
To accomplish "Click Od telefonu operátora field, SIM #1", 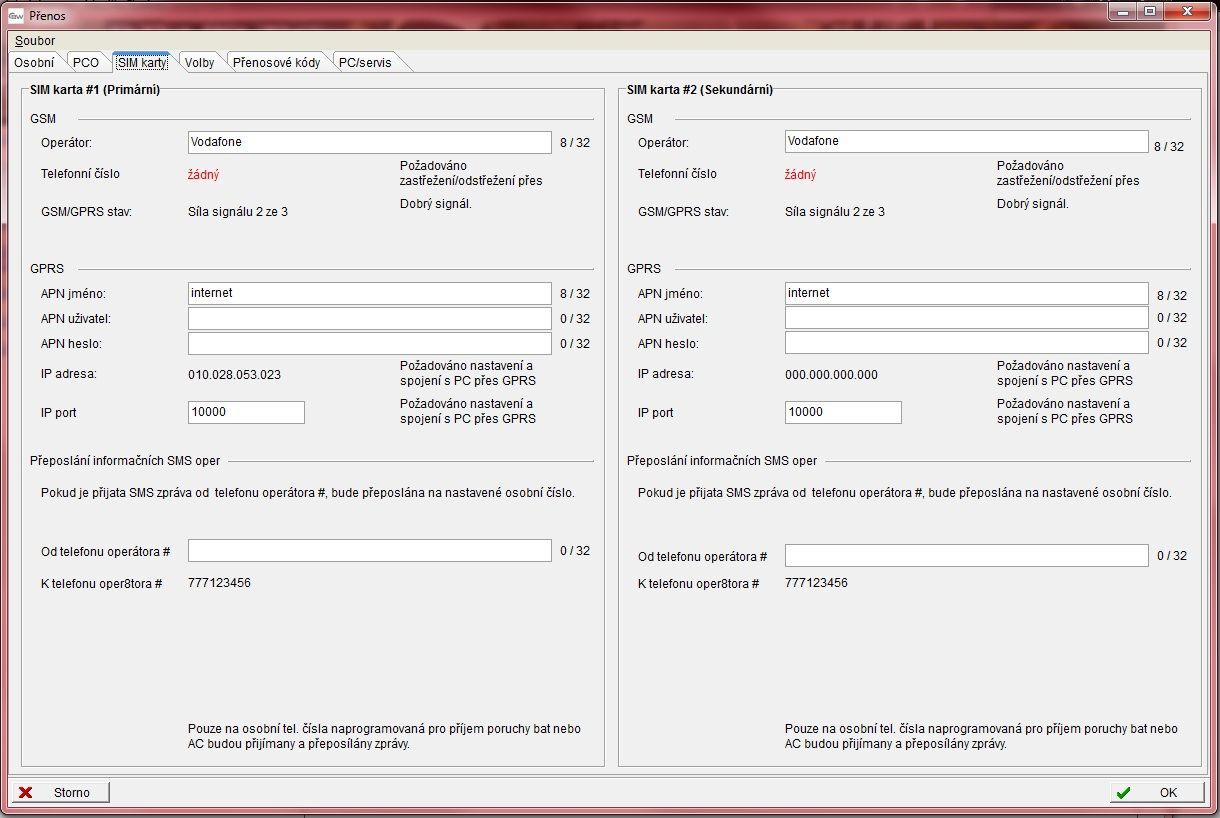I will coord(369,550).
